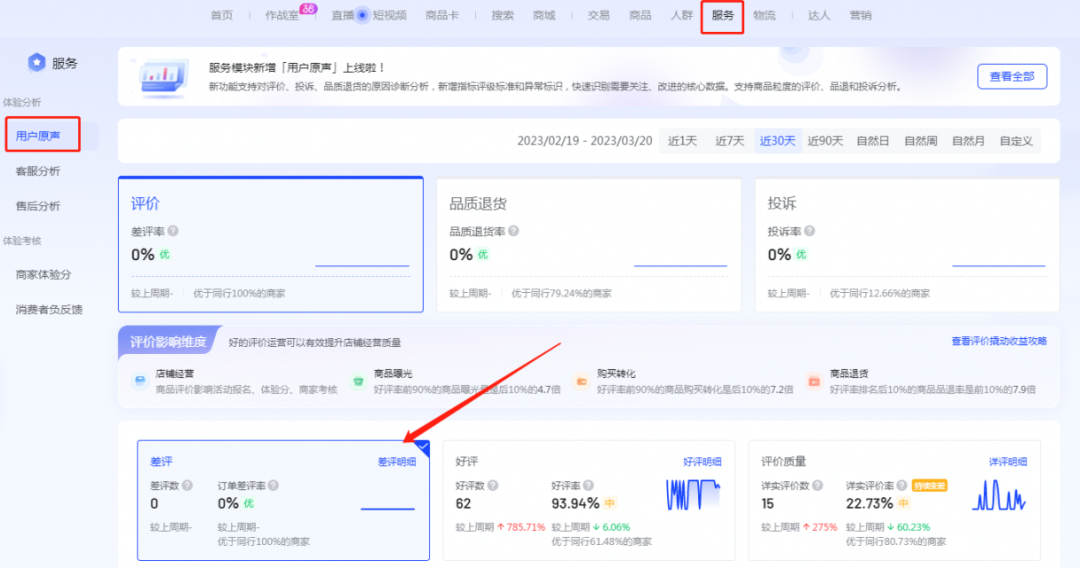Select the 自然日 time range
1080x568 pixels.
click(x=873, y=140)
